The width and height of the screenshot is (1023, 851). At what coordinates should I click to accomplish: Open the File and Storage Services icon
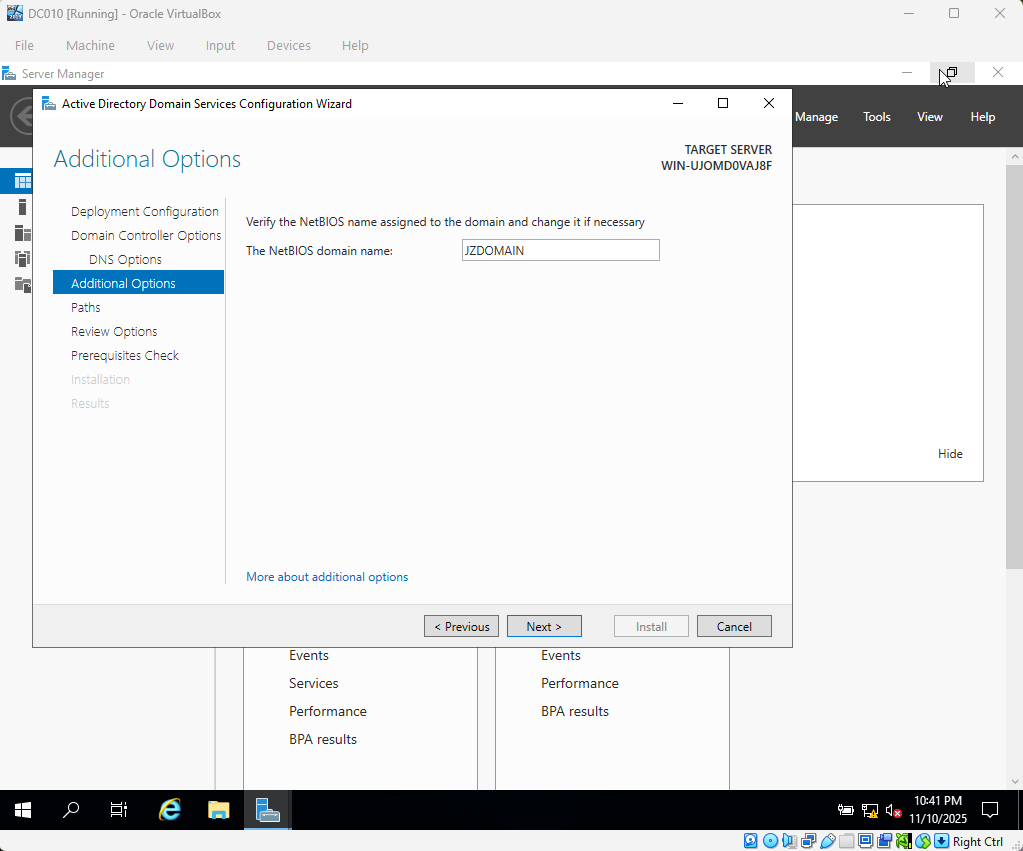(21, 285)
